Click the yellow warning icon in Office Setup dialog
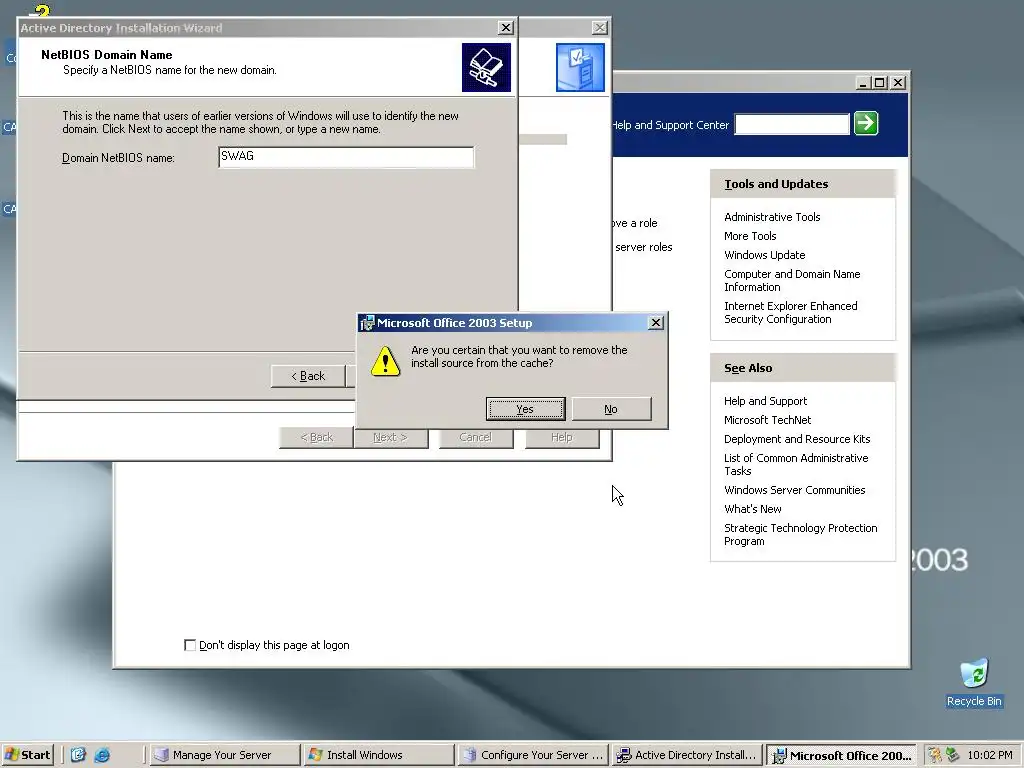Image resolution: width=1024 pixels, height=768 pixels. (x=385, y=361)
